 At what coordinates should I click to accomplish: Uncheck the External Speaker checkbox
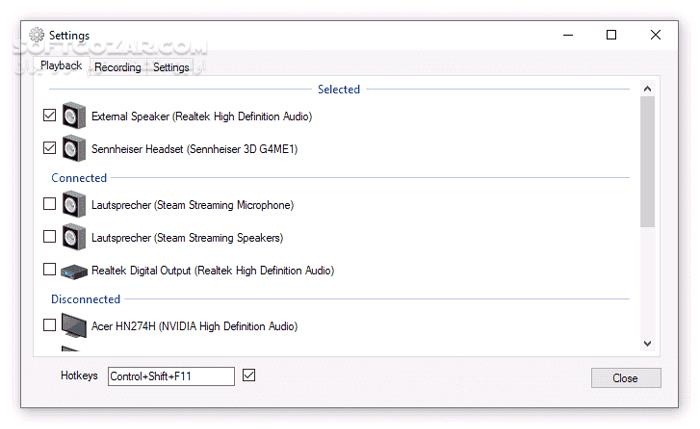(50, 116)
